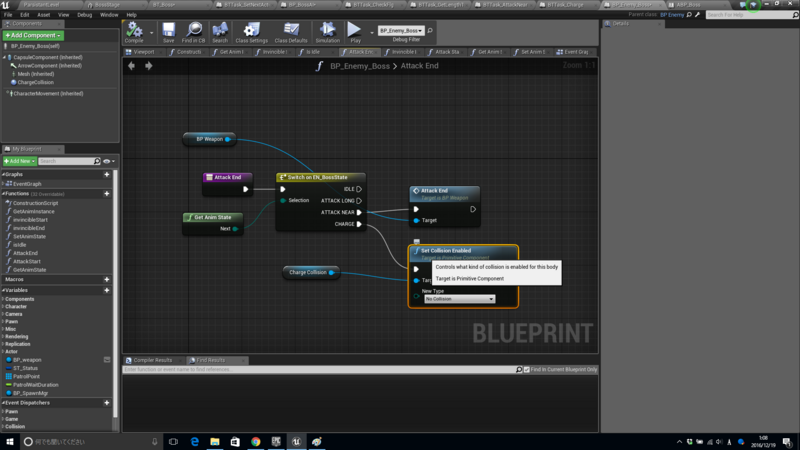Add a new event dispatcher with plus

pyautogui.click(x=107, y=403)
